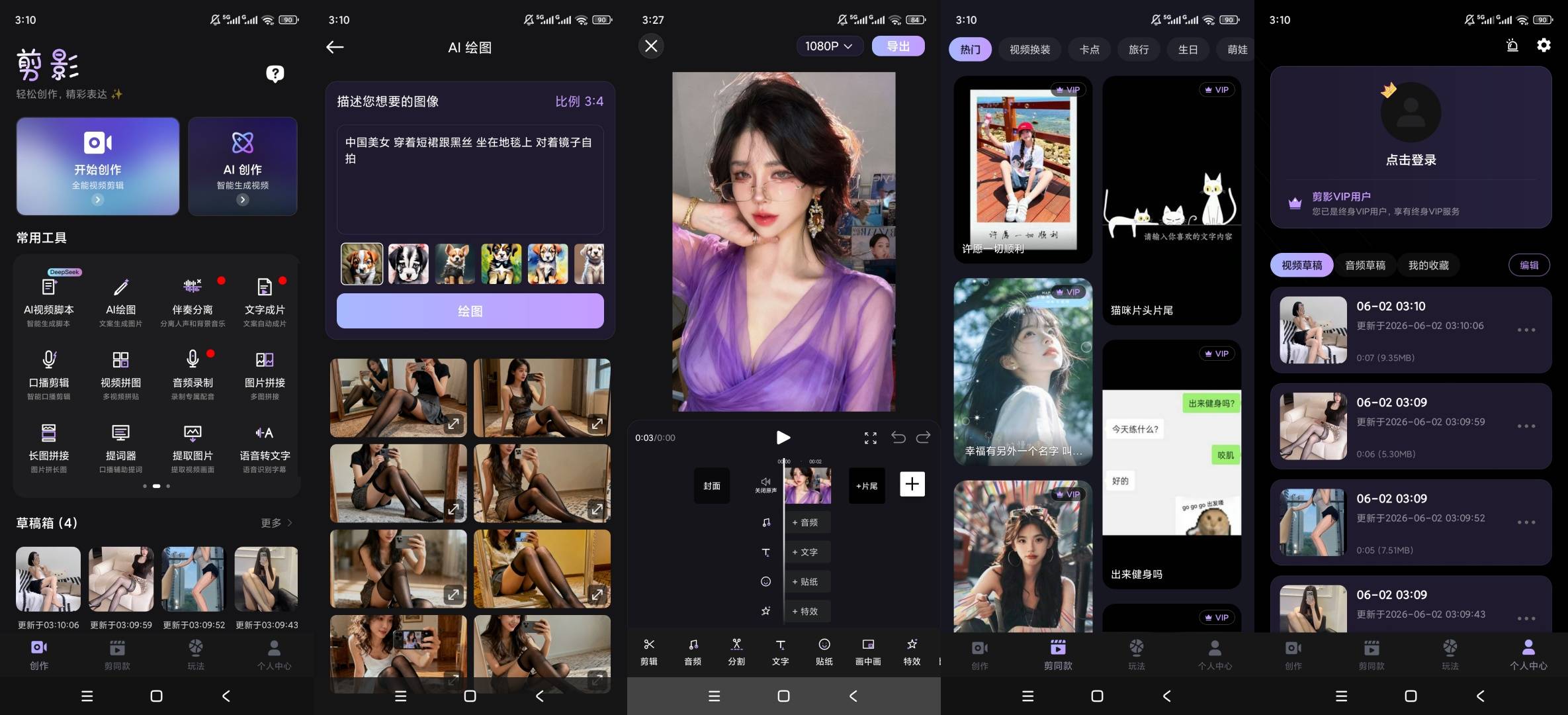
Task: Open the 我的收藏 tab
Action: click(x=1428, y=265)
